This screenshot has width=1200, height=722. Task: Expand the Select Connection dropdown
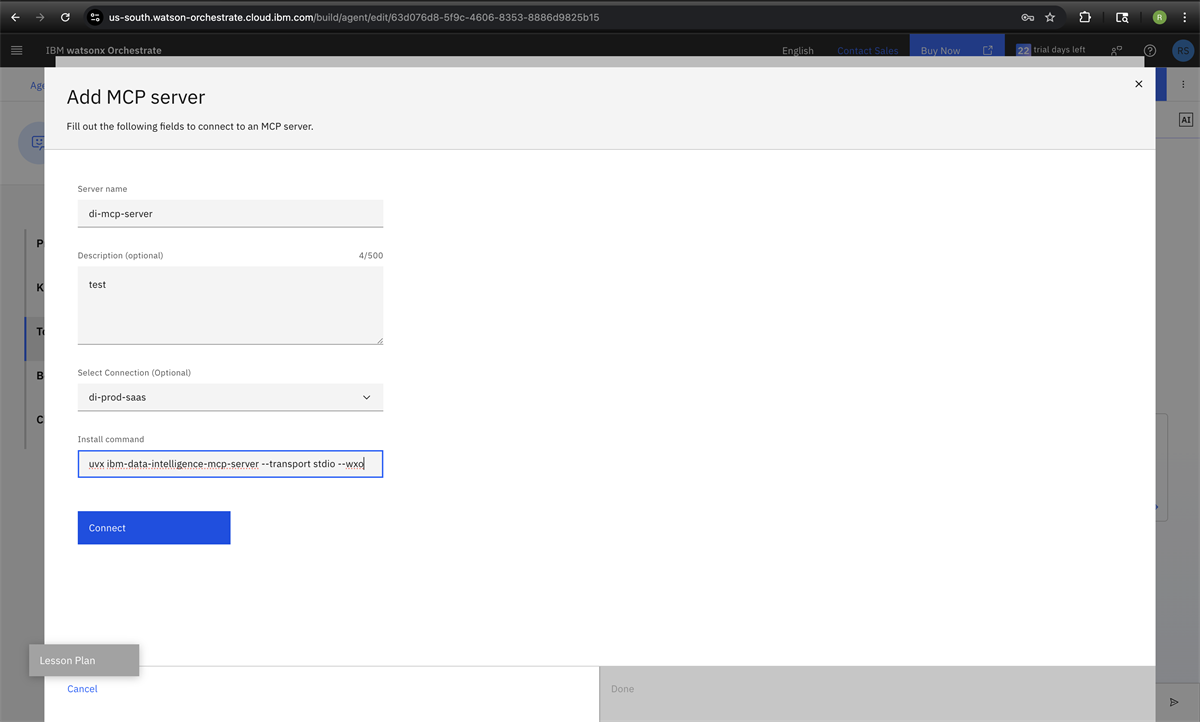click(230, 397)
